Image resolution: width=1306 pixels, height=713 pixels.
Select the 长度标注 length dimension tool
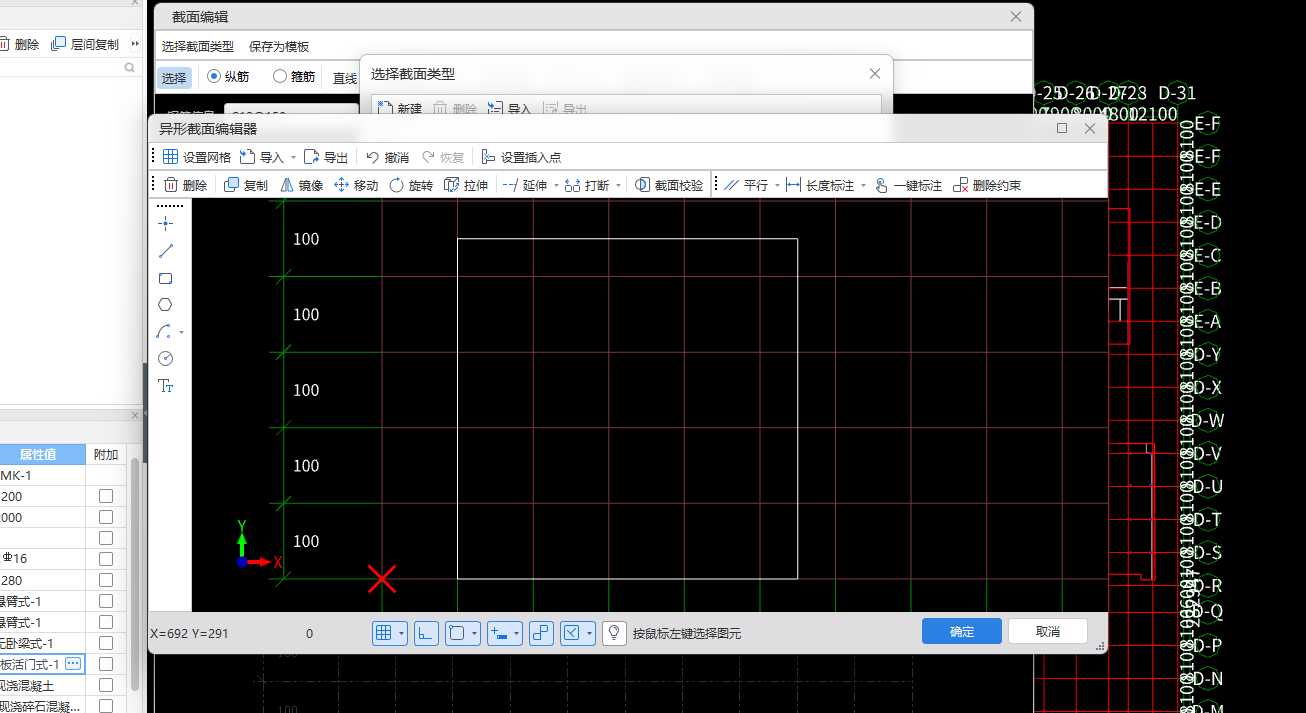[820, 185]
